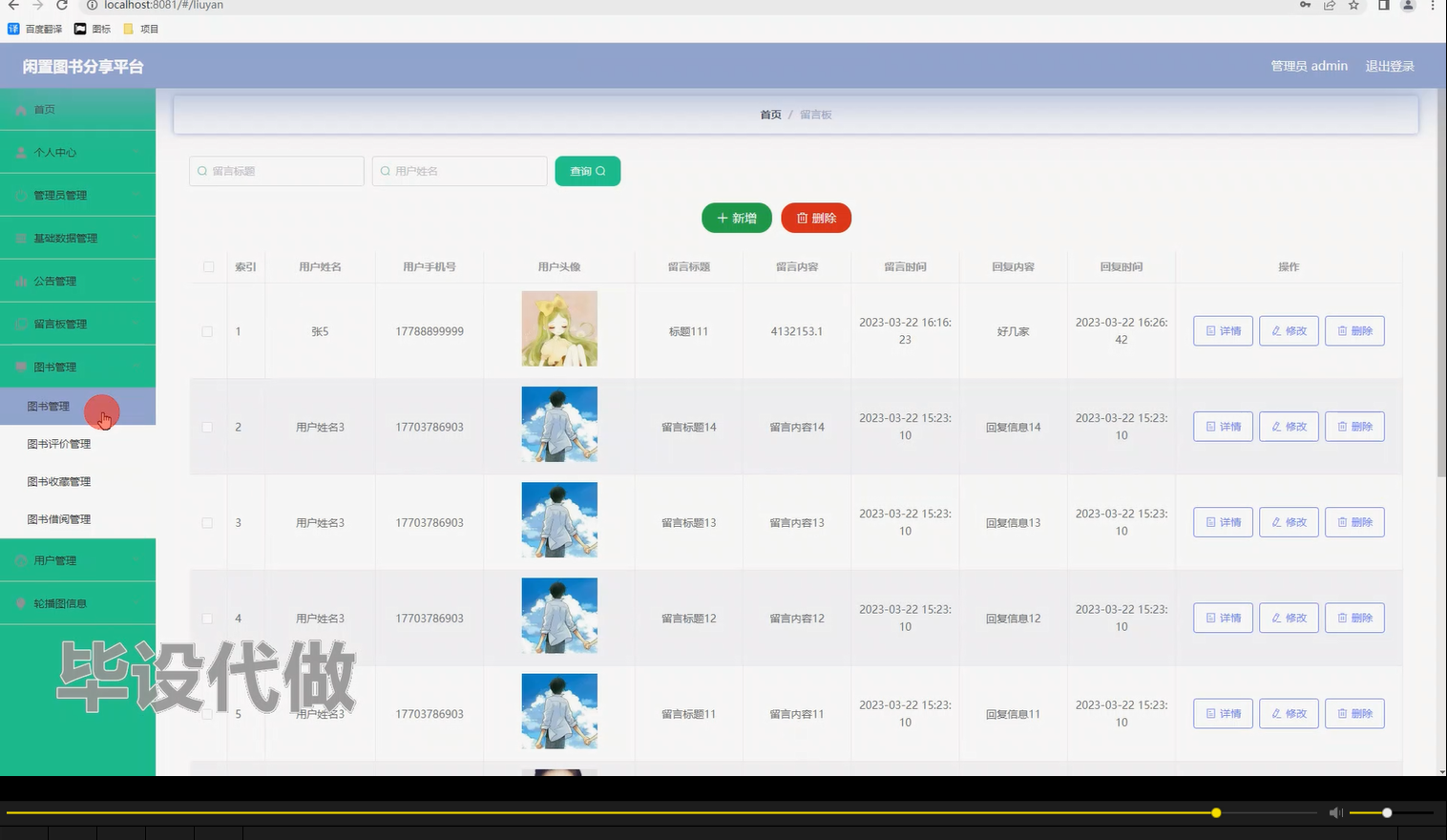This screenshot has width=1447, height=840.
Task: Click the 公告管理 announcements icon
Action: [20, 281]
